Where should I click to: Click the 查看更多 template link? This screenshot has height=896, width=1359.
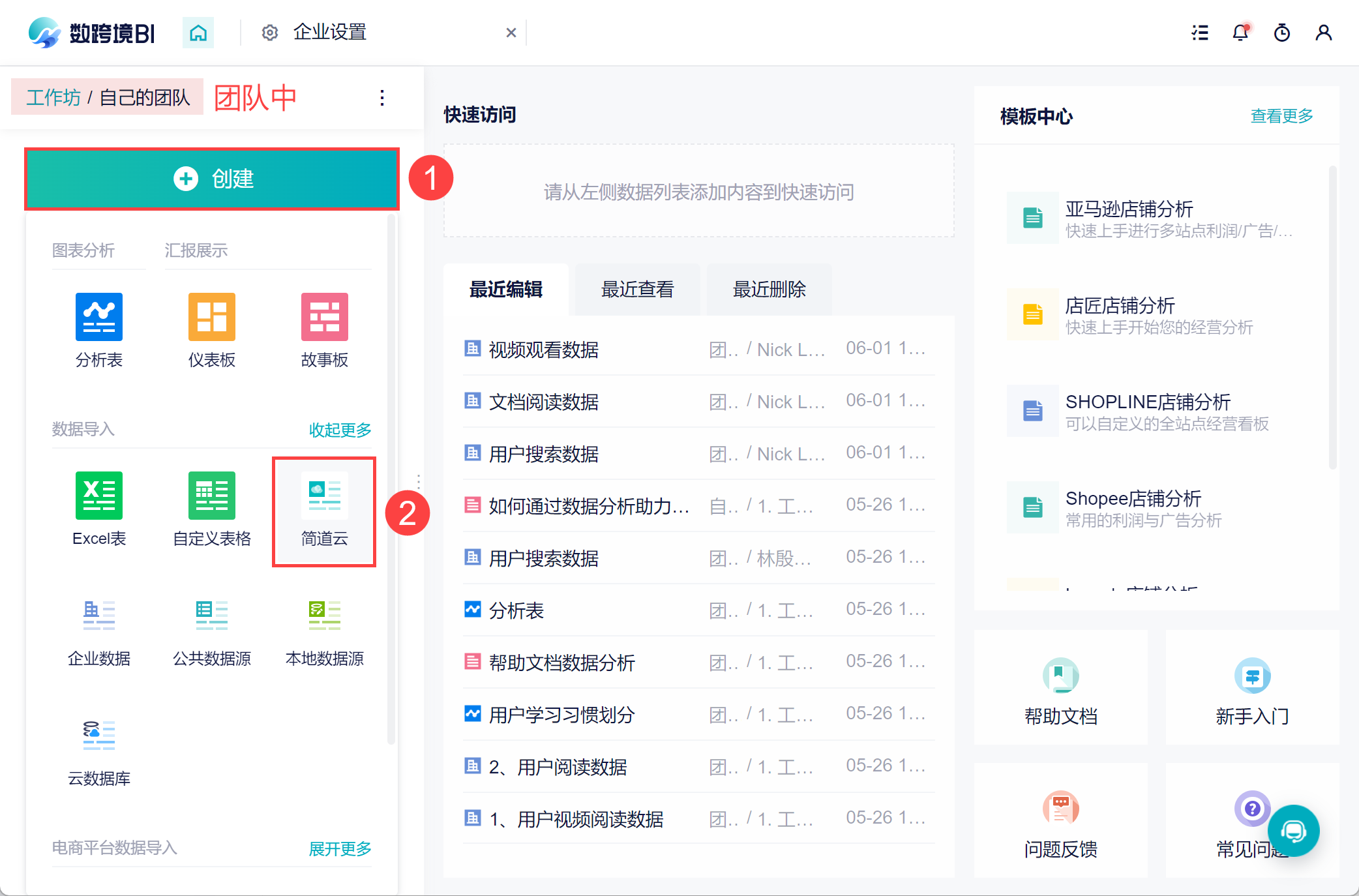click(x=1281, y=116)
